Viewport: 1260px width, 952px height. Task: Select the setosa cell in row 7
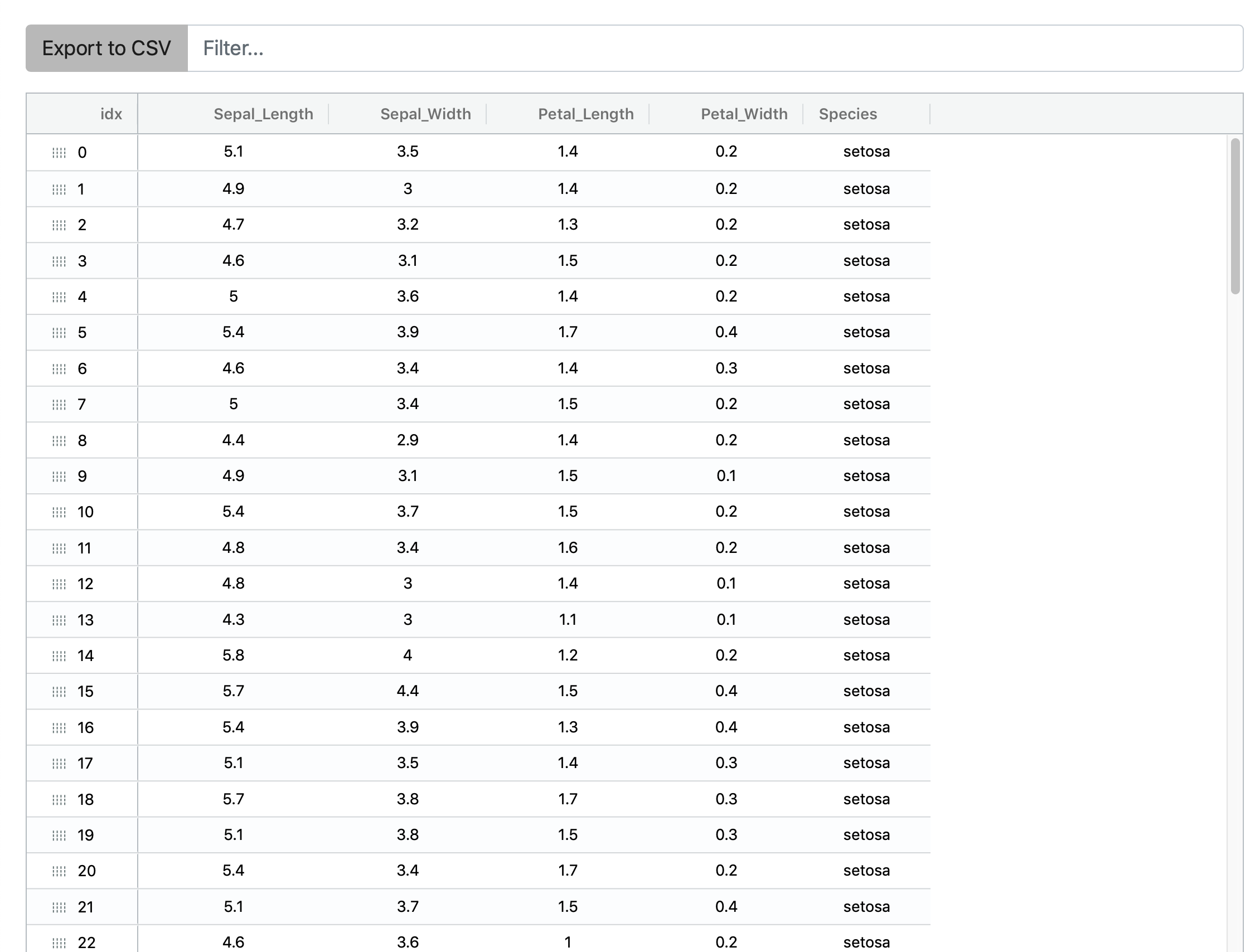(866, 404)
